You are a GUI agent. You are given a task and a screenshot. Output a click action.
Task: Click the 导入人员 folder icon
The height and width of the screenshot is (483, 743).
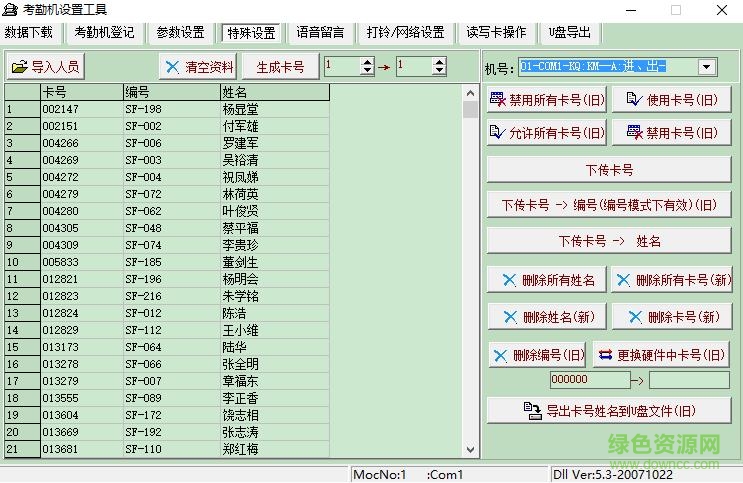(x=19, y=67)
